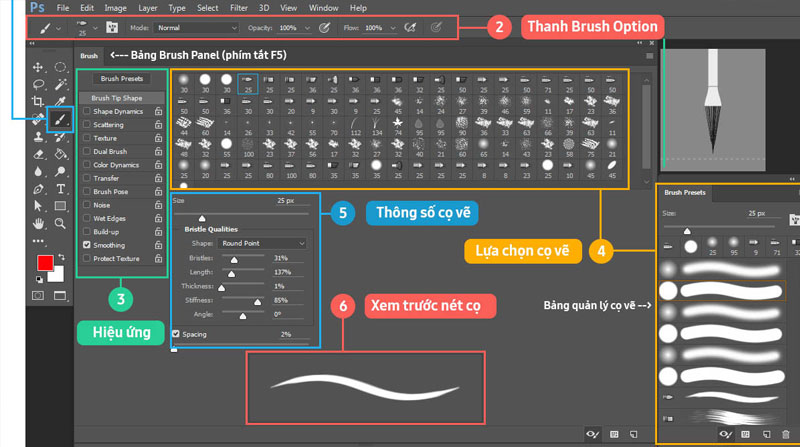Uncheck the Spacing checkbox

[176, 334]
